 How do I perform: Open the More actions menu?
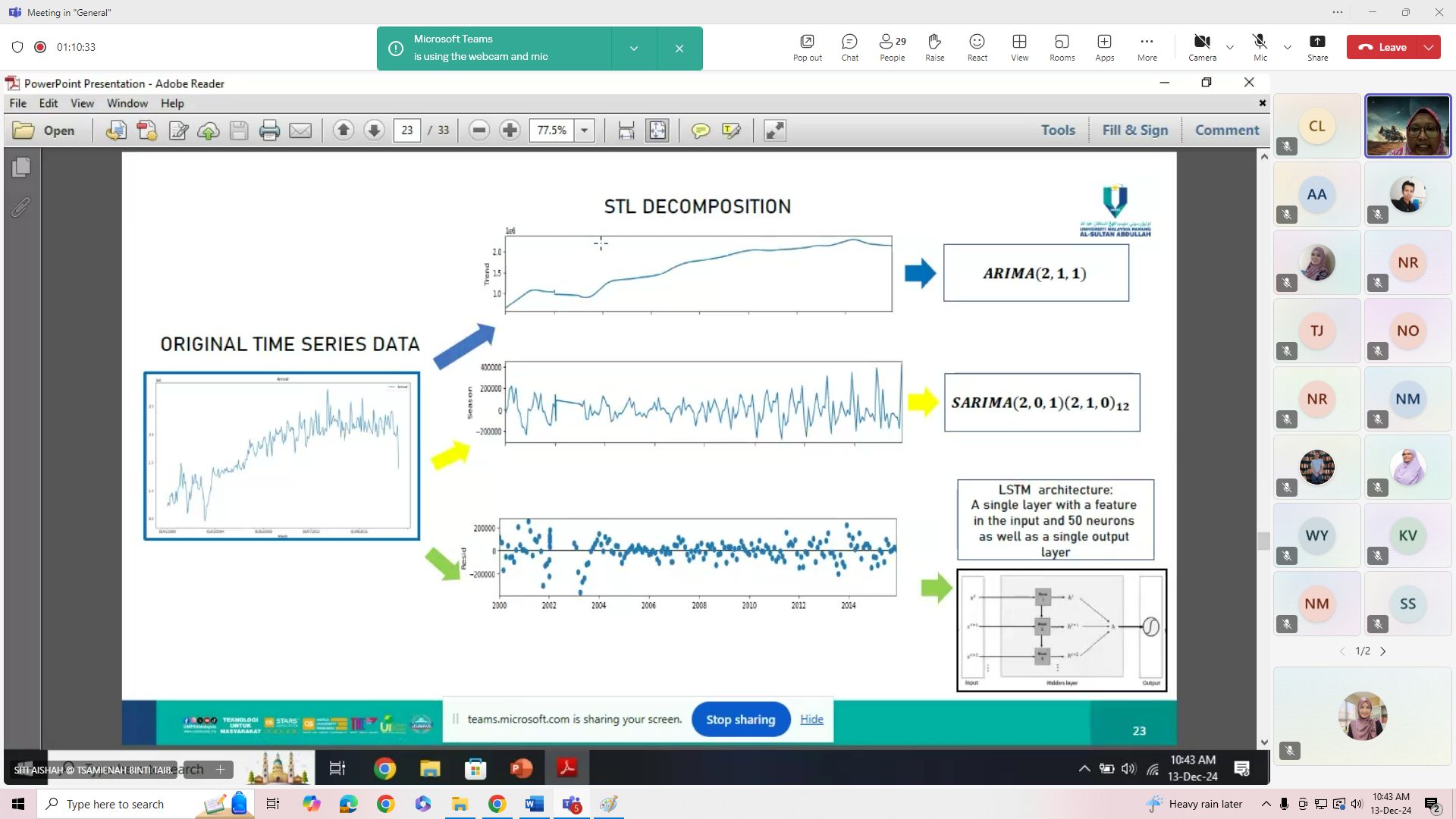click(x=1147, y=47)
